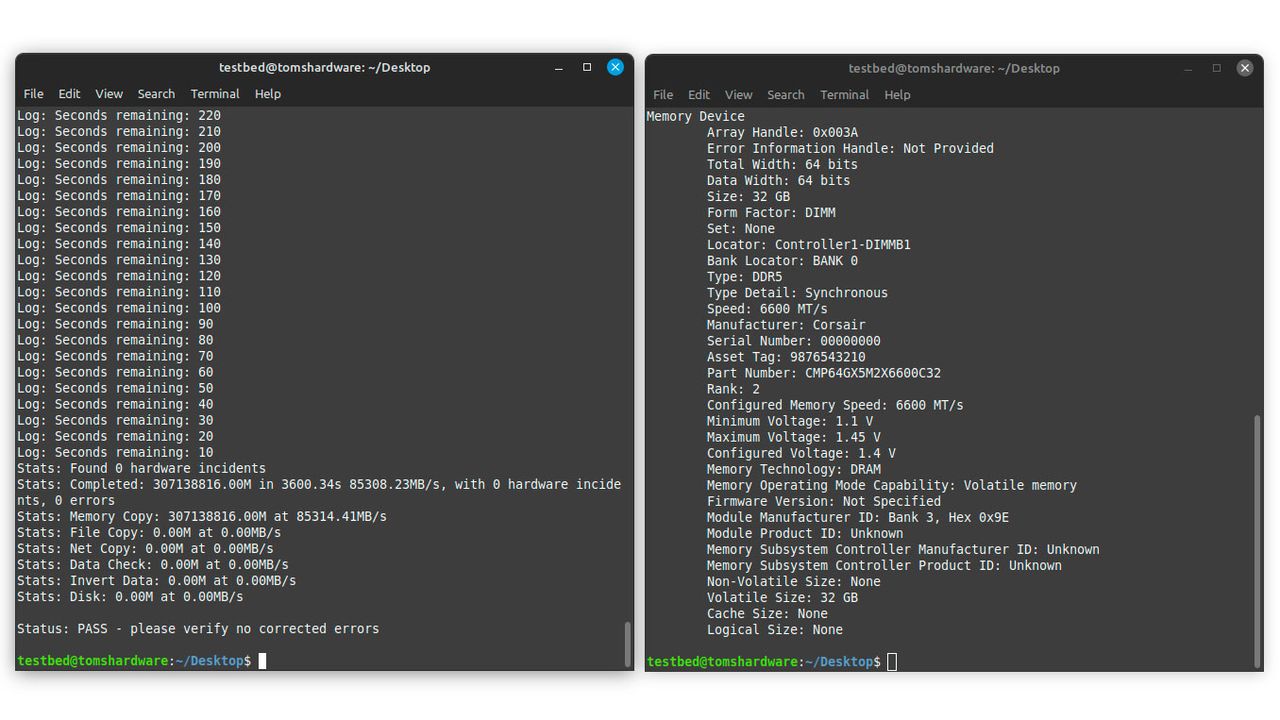The height and width of the screenshot is (720, 1280).
Task: Click 'Manufacturer: Corsair' line
Action: coord(786,324)
